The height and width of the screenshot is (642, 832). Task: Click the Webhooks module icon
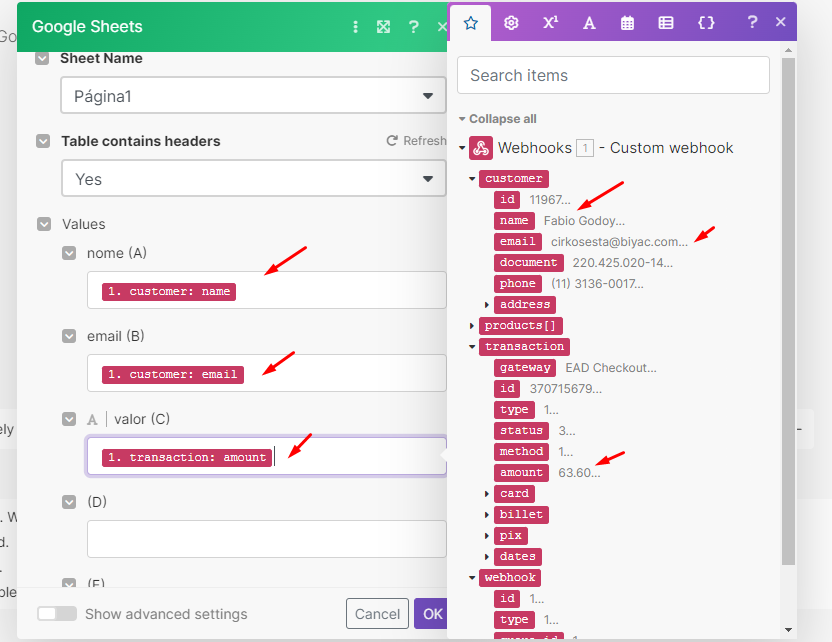point(481,148)
